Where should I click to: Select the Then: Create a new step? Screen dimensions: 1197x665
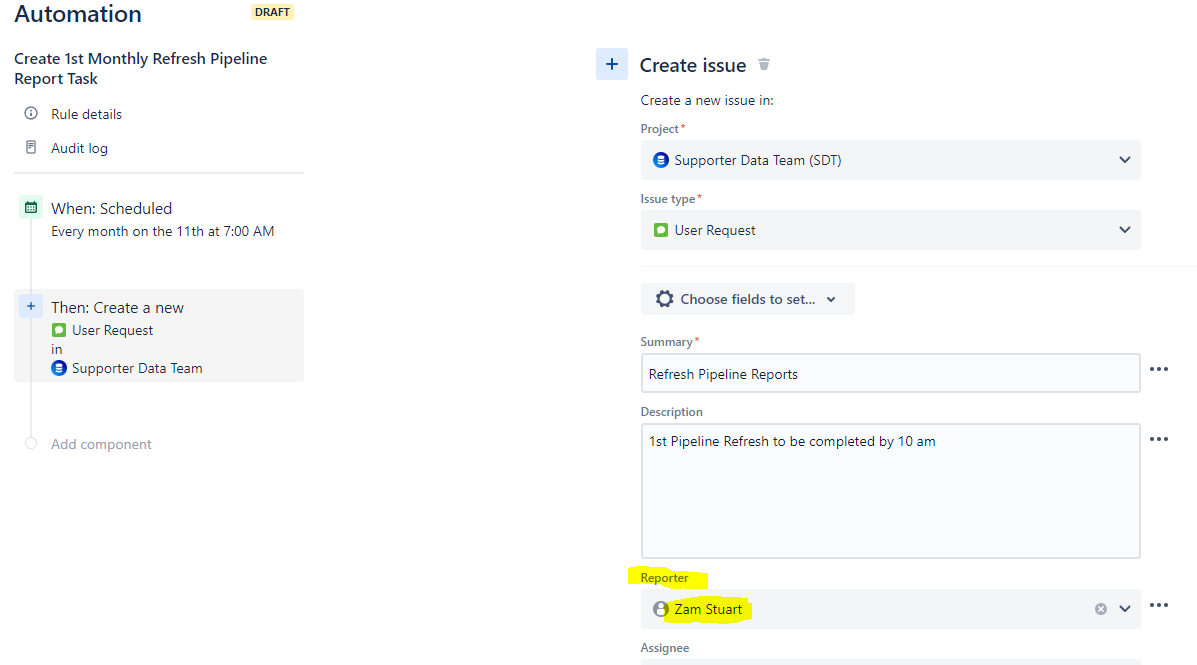[159, 335]
